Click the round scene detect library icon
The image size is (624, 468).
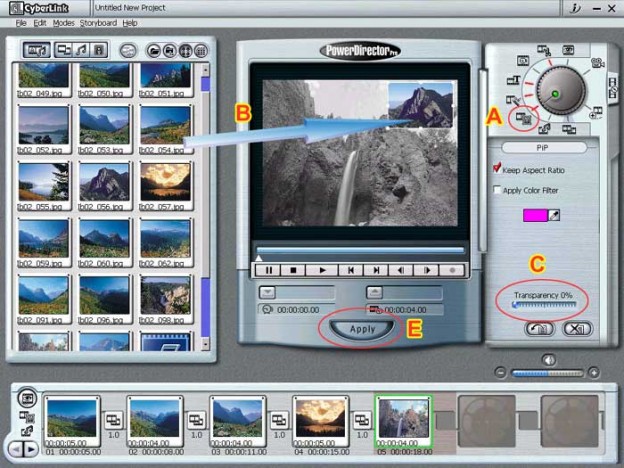[x=128, y=51]
